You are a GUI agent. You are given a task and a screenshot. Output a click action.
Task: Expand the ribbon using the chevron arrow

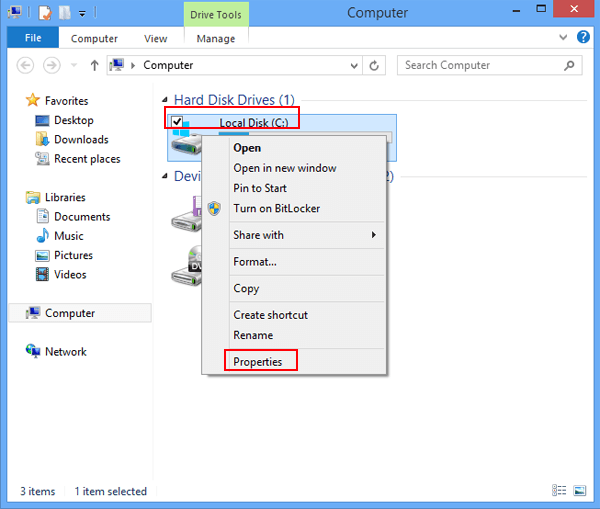(x=563, y=38)
